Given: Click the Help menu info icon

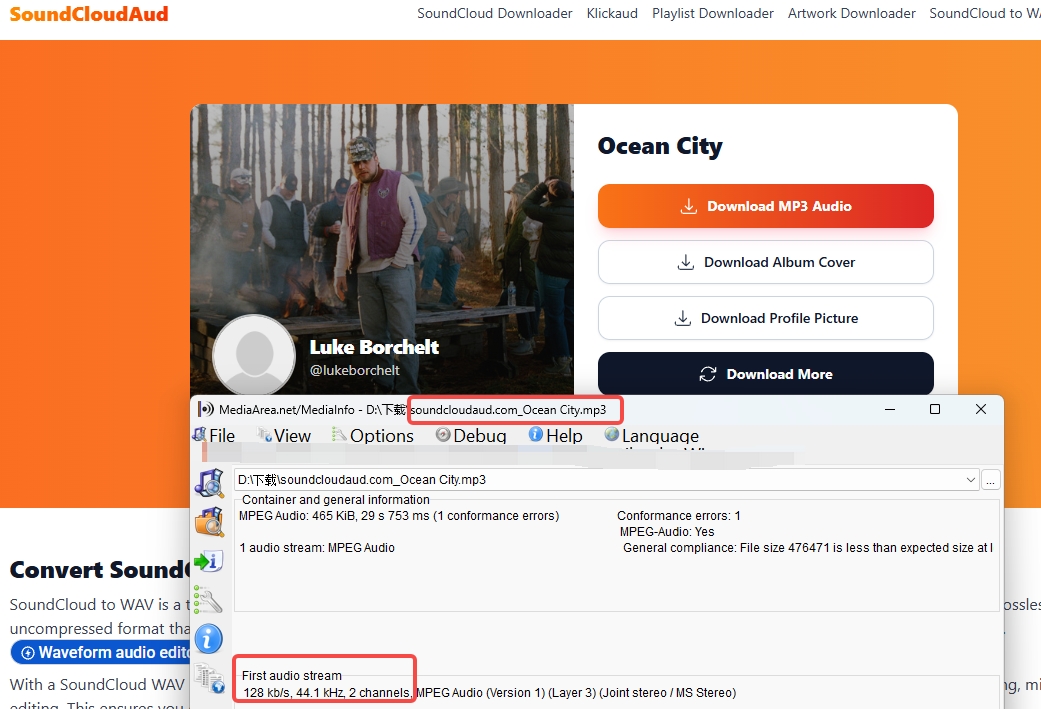Looking at the screenshot, I should point(537,435).
